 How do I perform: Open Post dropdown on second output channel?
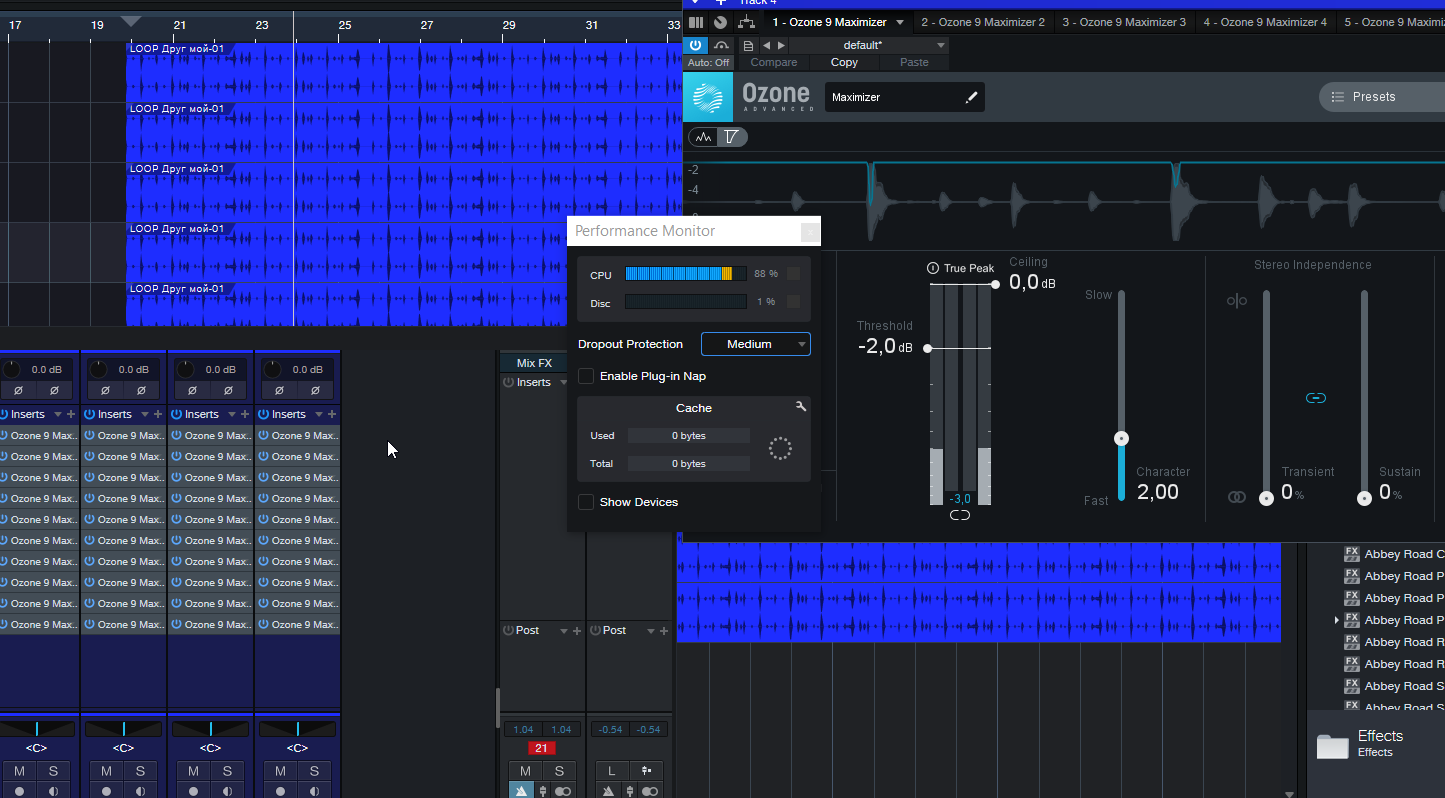(x=650, y=631)
